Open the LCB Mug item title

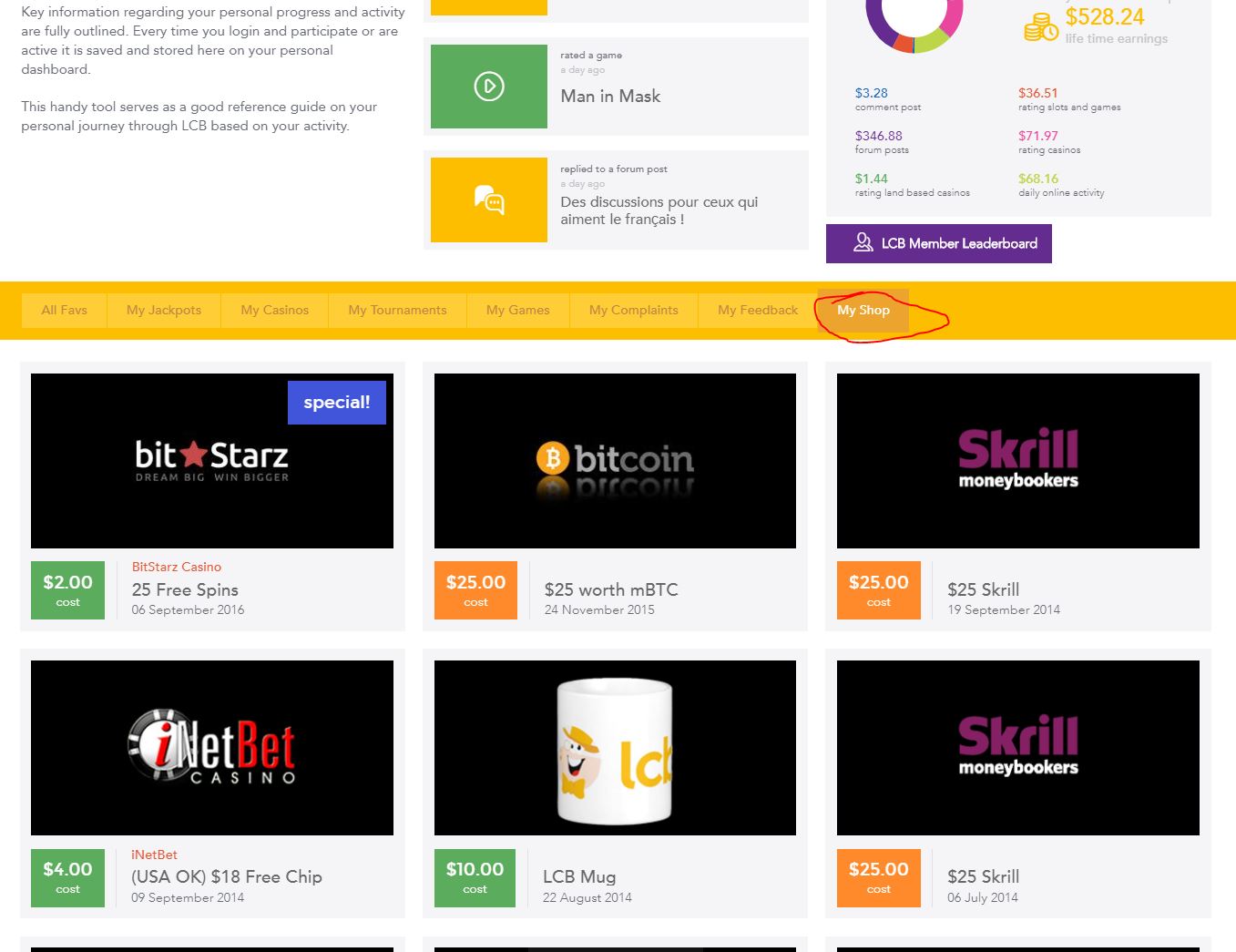tap(579, 876)
